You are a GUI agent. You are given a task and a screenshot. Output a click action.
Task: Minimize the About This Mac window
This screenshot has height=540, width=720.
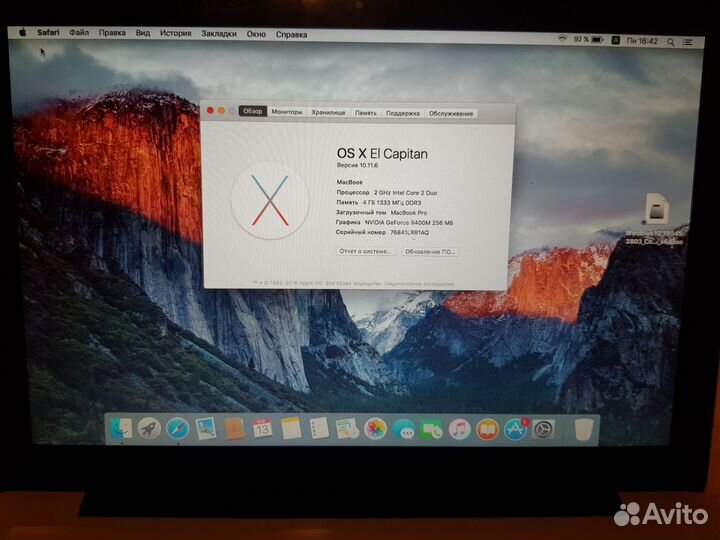221,111
